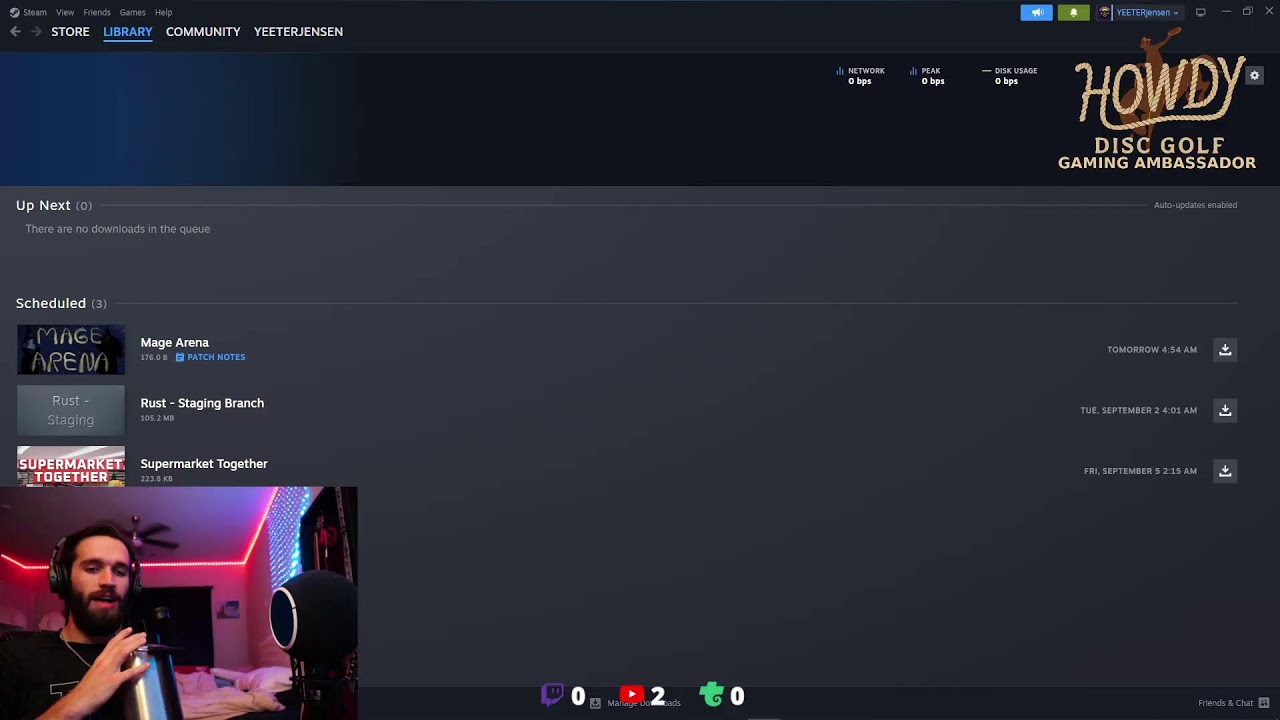The width and height of the screenshot is (1280, 720).
Task: Click the Mage Arena title
Action: (x=175, y=343)
